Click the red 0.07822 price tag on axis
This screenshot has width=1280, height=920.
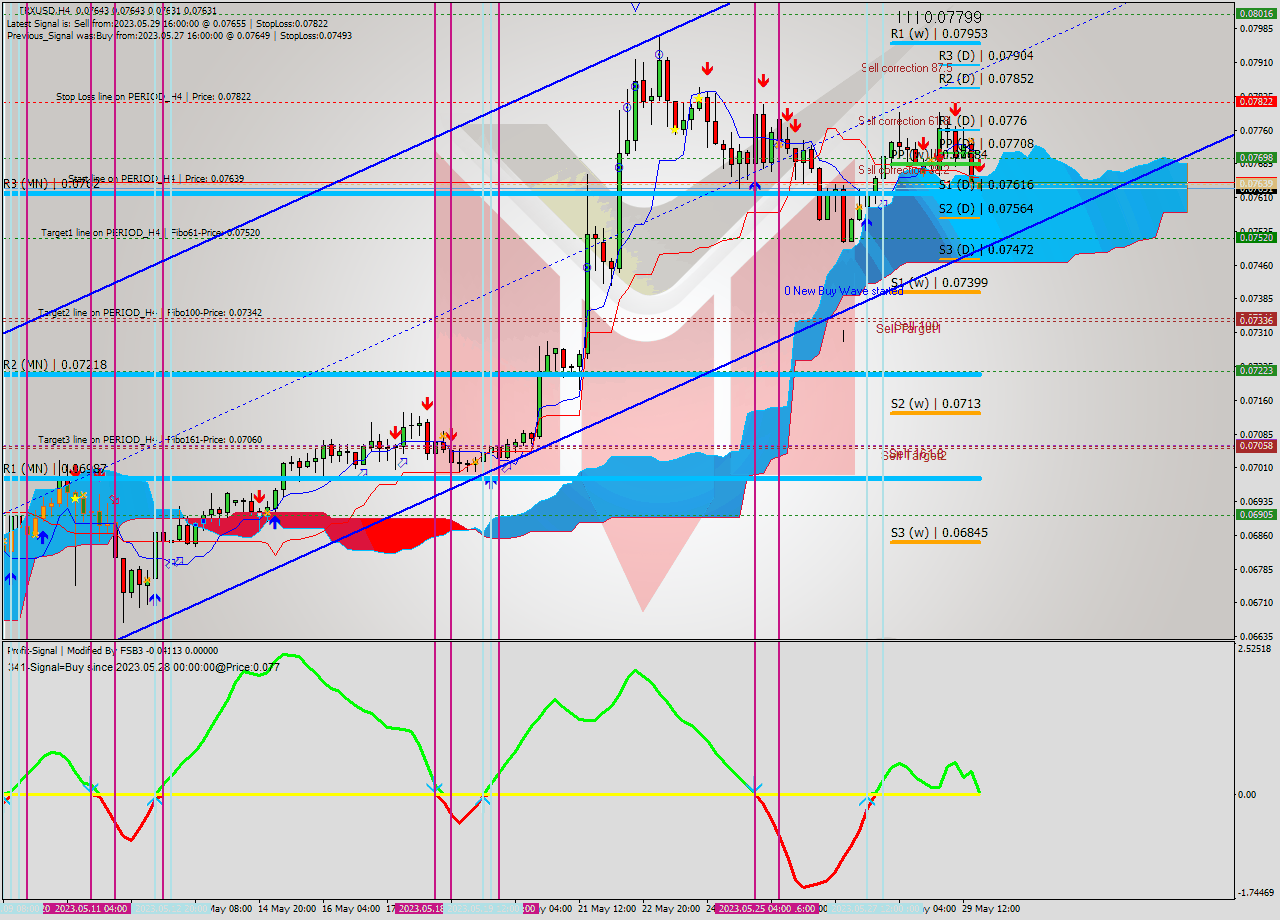pos(1256,101)
